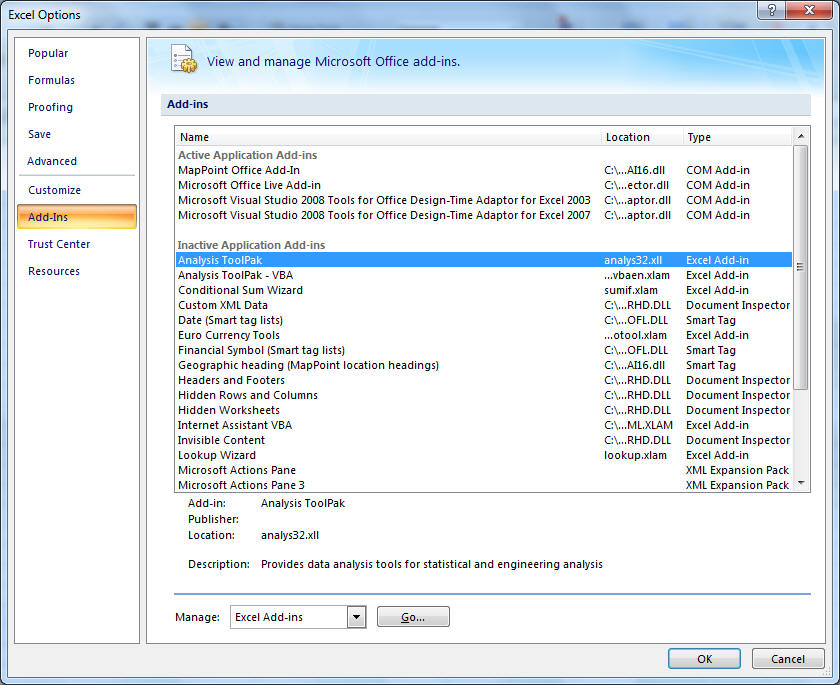The width and height of the screenshot is (840, 685).
Task: Click the add-ins list scrollbar thumb
Action: point(800,267)
